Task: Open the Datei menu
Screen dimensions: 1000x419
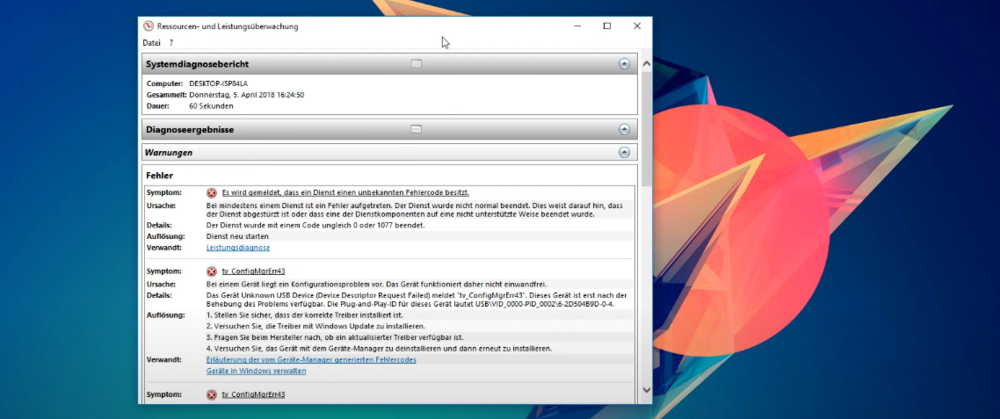Action: (x=151, y=43)
